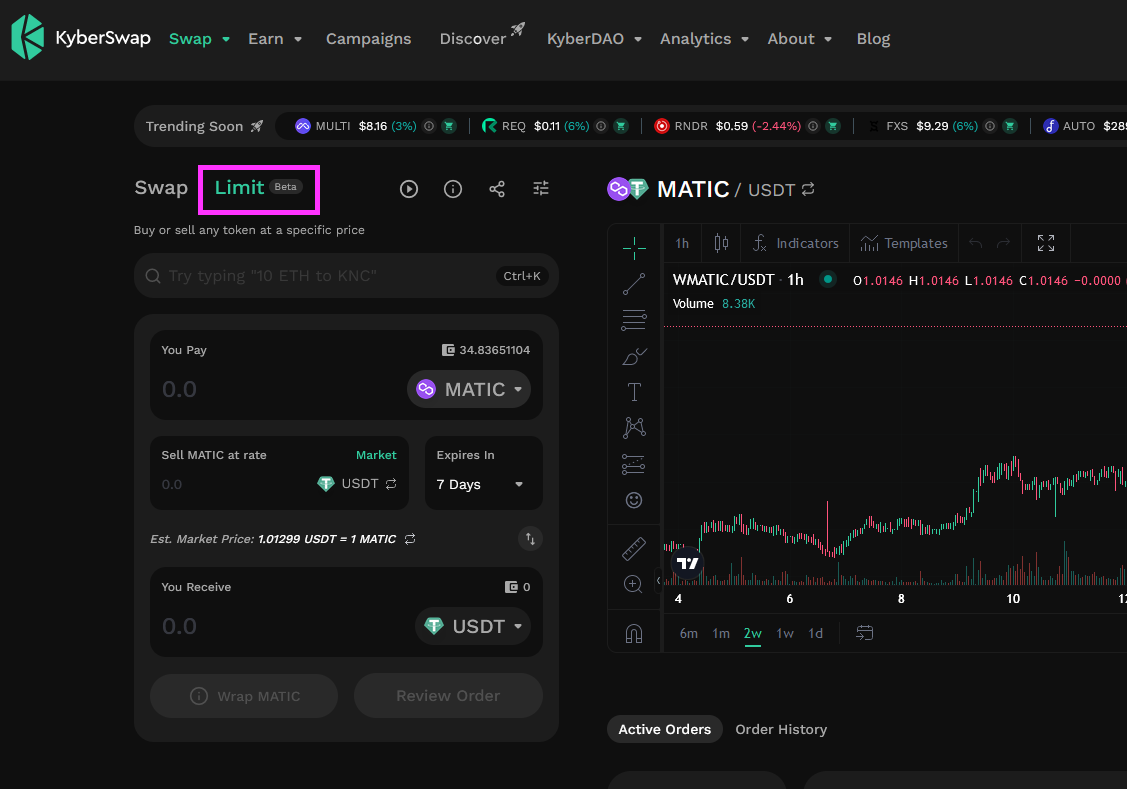
Task: Swap the MATIC / USDT chart pair order
Action: (808, 189)
